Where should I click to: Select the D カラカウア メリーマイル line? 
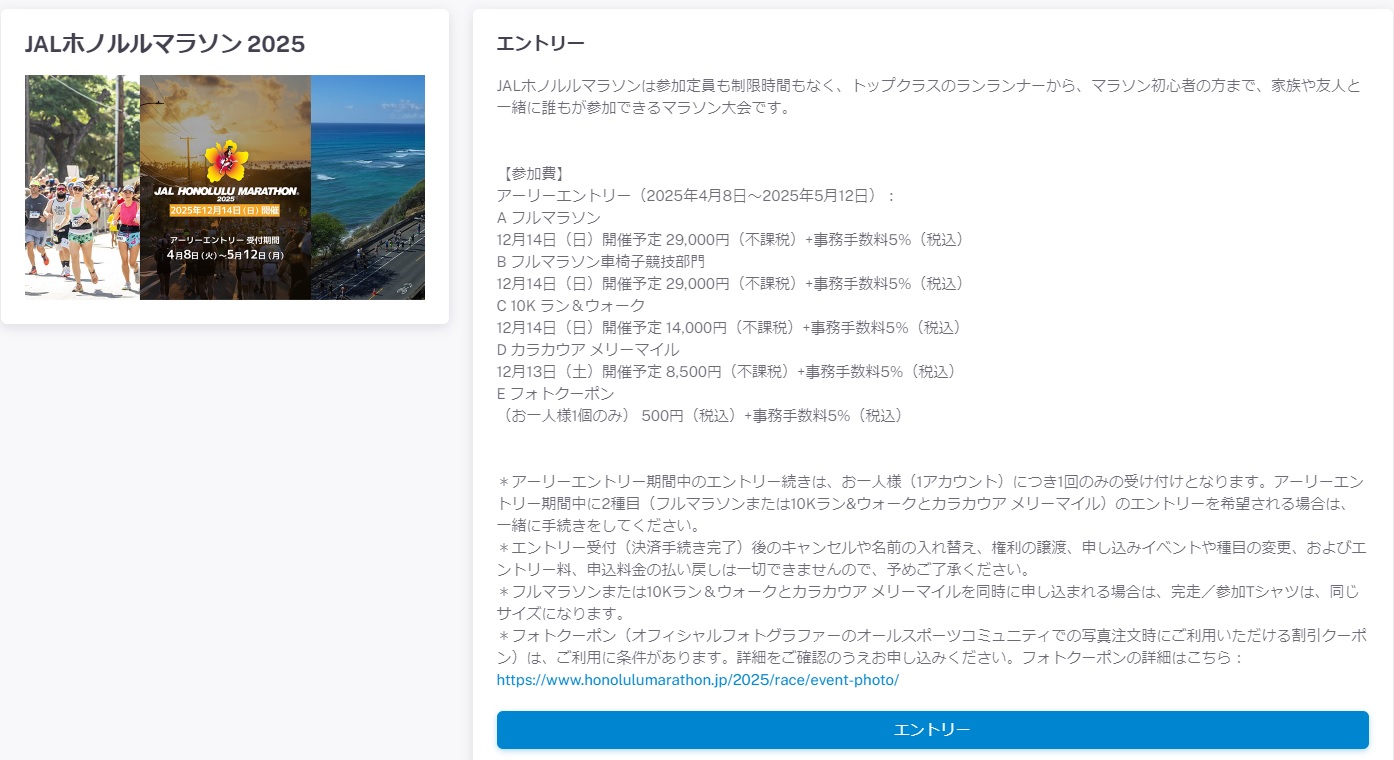click(588, 349)
